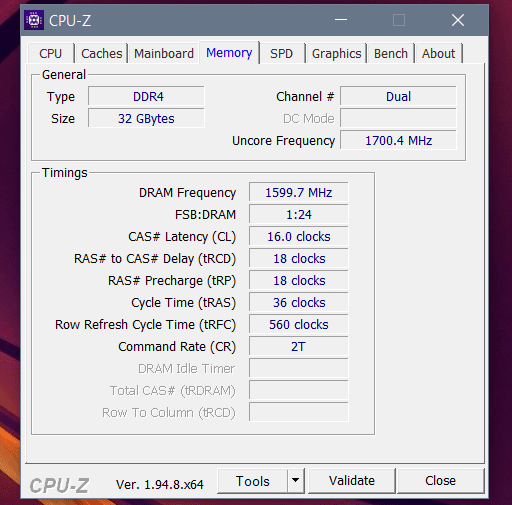512x505 pixels.
Task: Click the DRAM Frequency value 1599.7 MHz
Action: 299,193
